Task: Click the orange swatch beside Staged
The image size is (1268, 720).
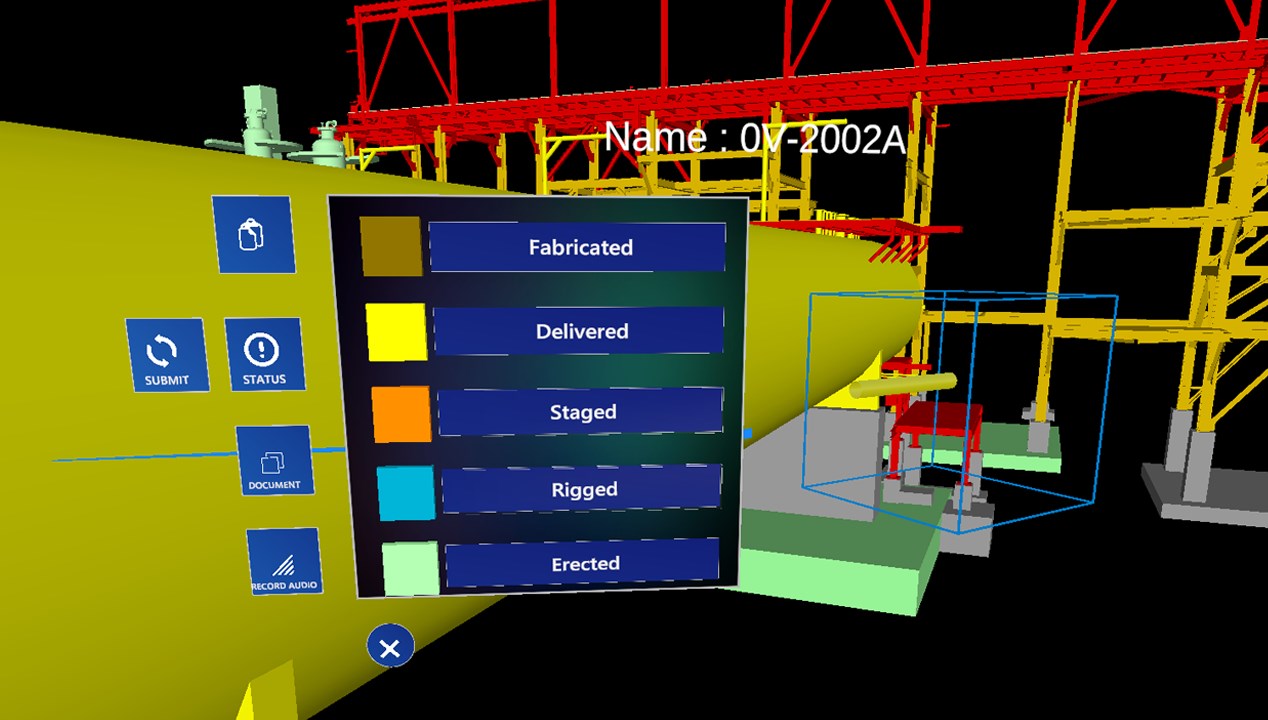Action: click(x=402, y=412)
